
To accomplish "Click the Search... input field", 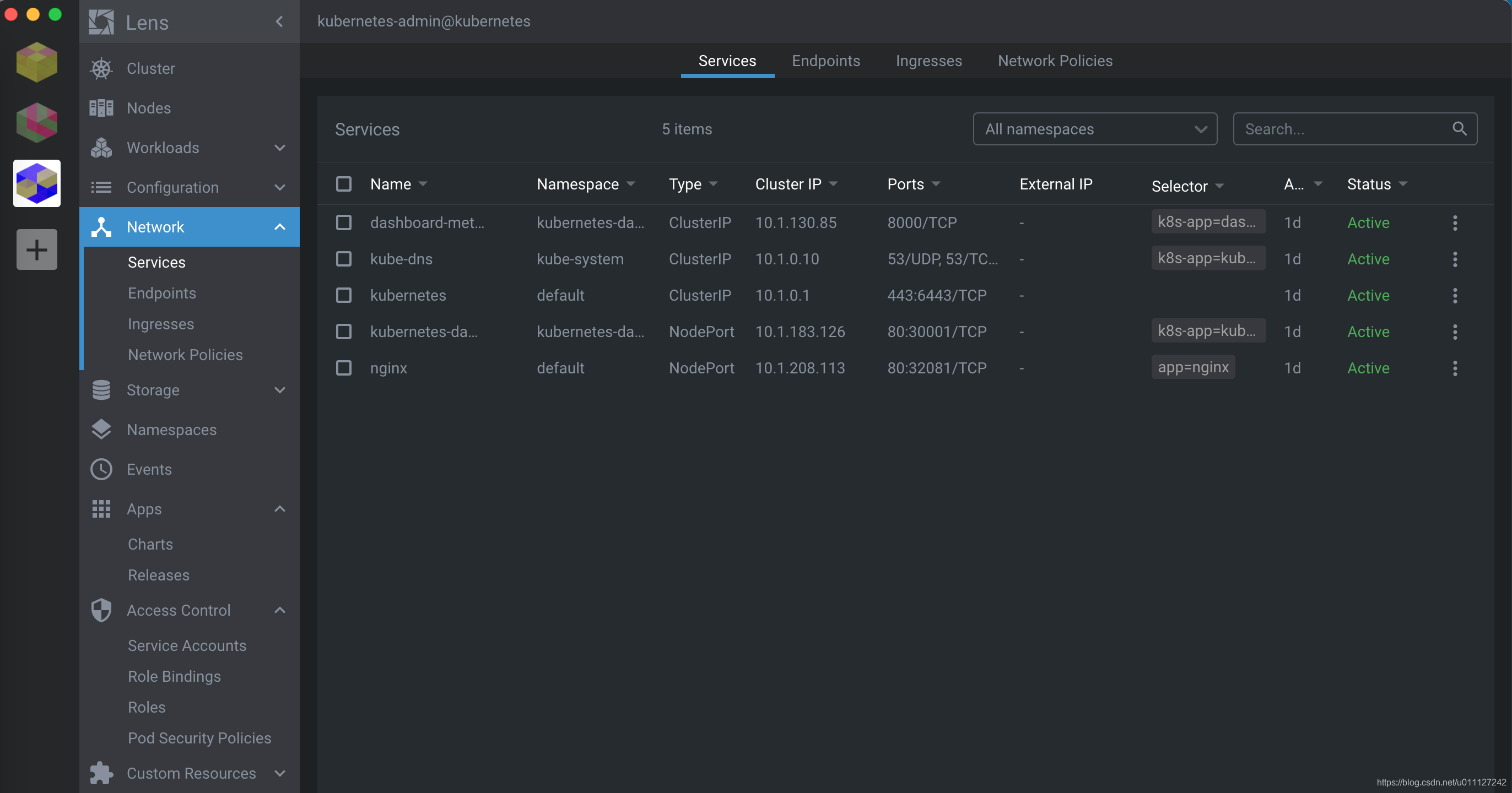I will (x=1355, y=129).
